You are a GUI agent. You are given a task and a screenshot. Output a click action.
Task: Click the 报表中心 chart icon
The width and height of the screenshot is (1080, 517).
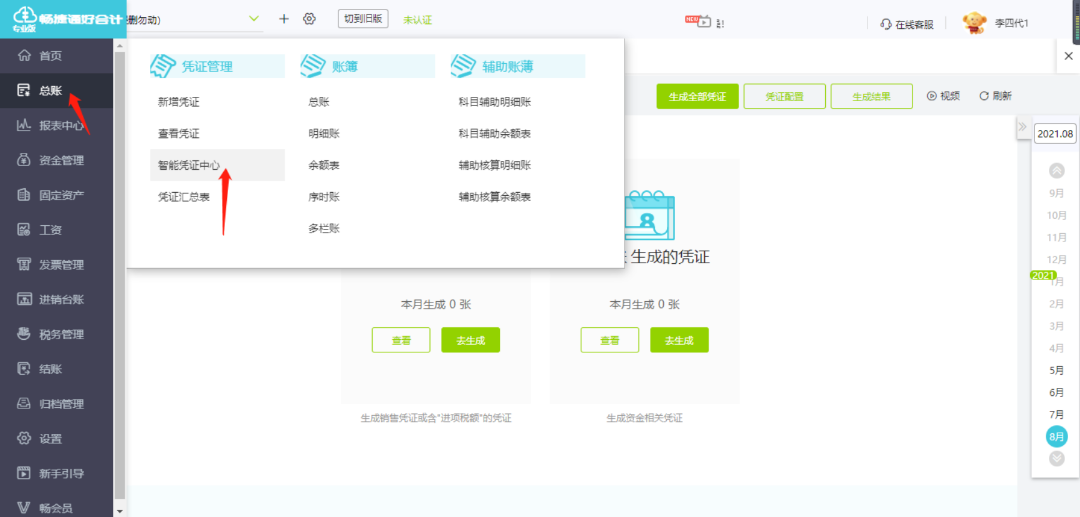24,125
